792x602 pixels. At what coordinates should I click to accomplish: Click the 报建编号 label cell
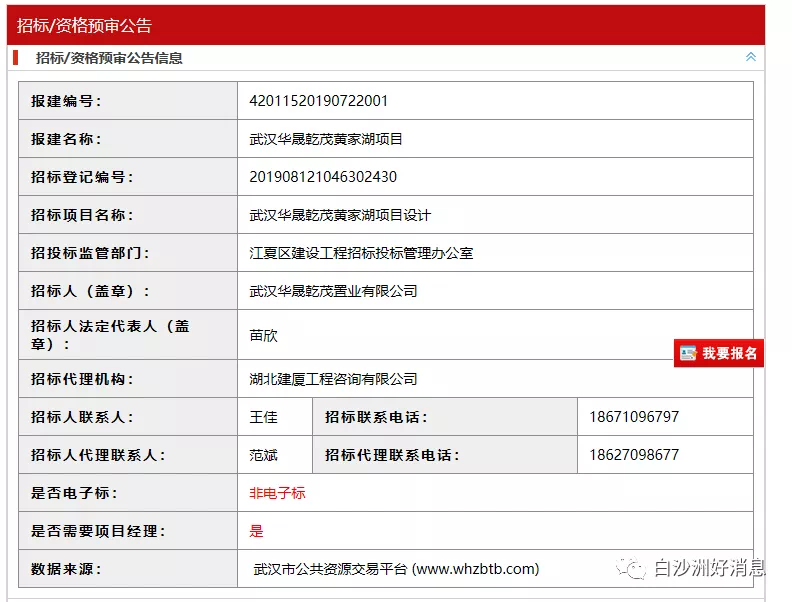[128, 101]
